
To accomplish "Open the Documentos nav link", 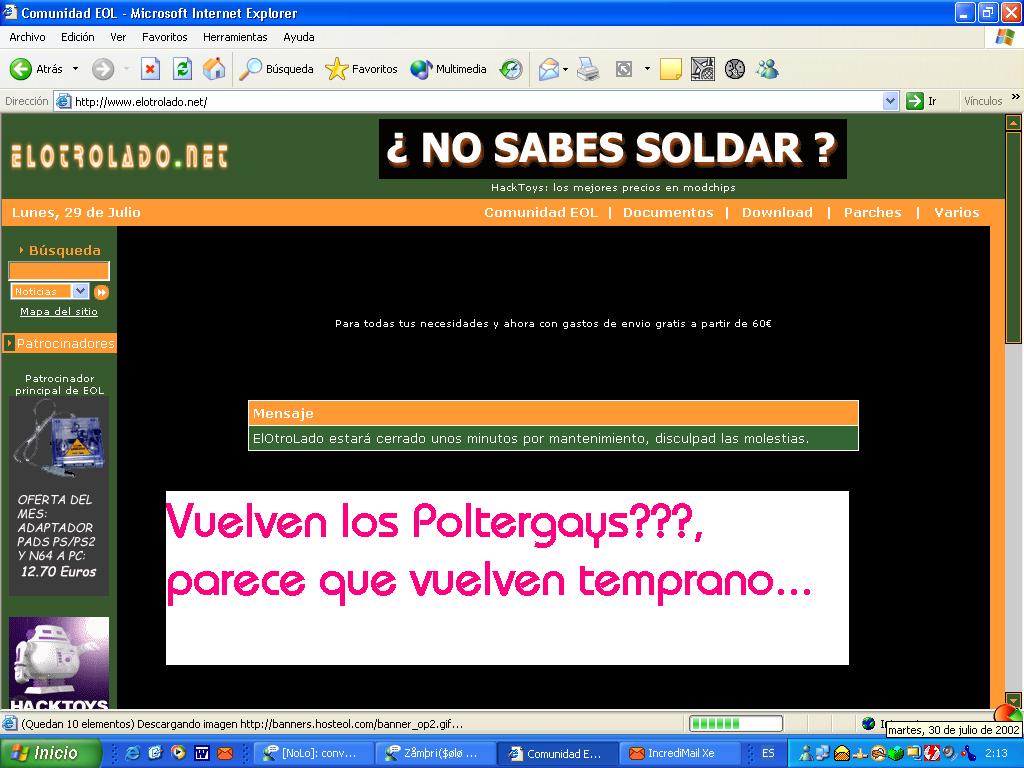I will click(x=668, y=212).
